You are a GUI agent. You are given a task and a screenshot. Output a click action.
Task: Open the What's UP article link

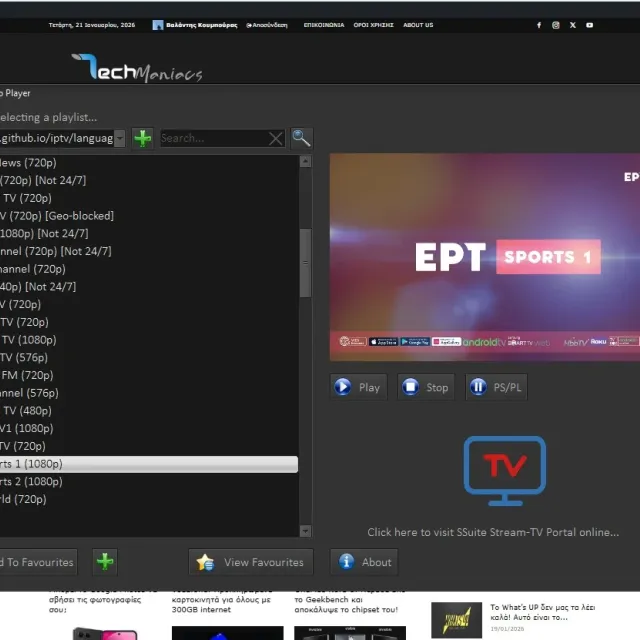543,612
